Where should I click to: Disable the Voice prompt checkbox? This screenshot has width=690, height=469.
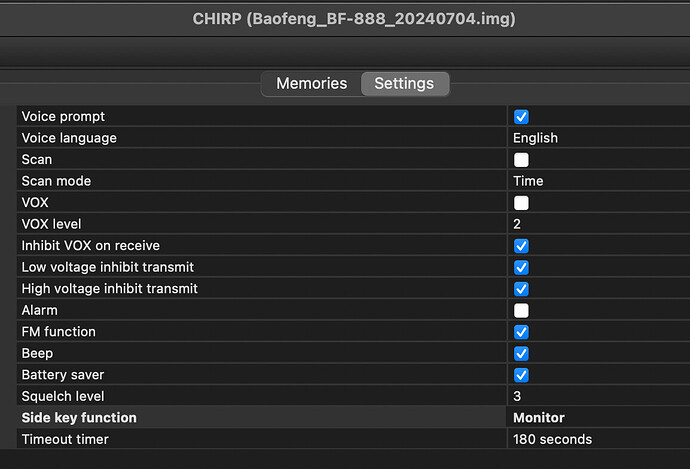[521, 117]
